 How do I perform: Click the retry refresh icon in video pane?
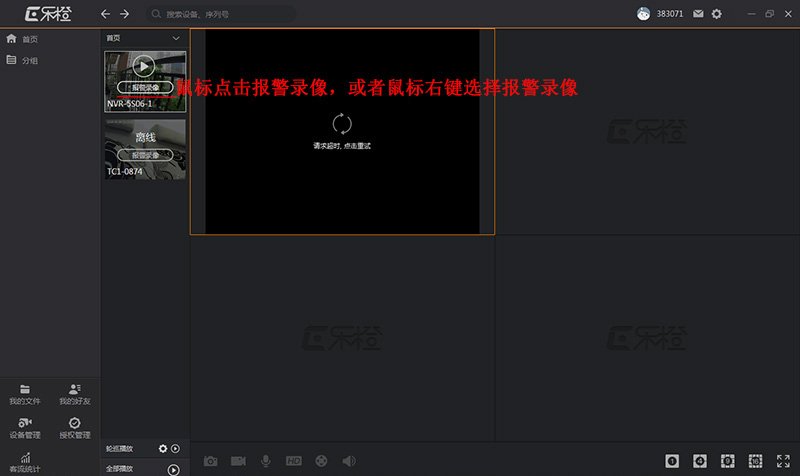[x=342, y=124]
